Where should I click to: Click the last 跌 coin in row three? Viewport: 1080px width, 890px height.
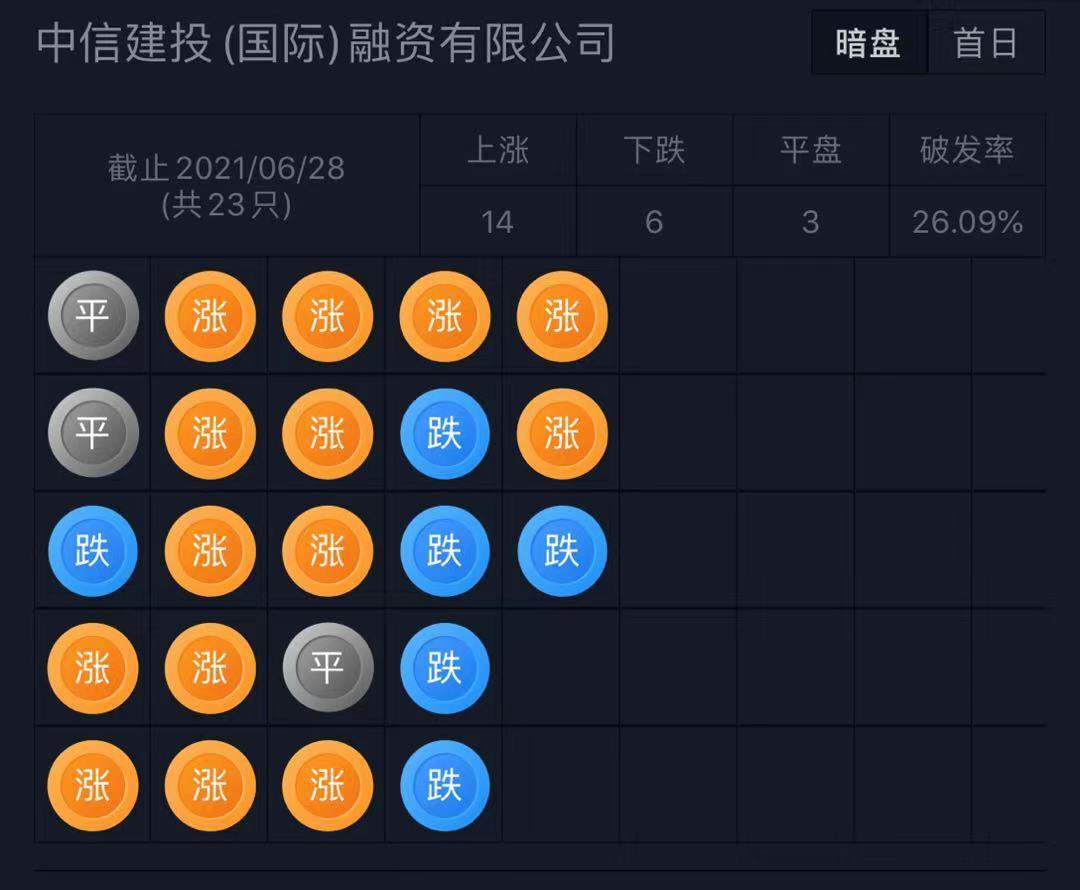pos(560,550)
